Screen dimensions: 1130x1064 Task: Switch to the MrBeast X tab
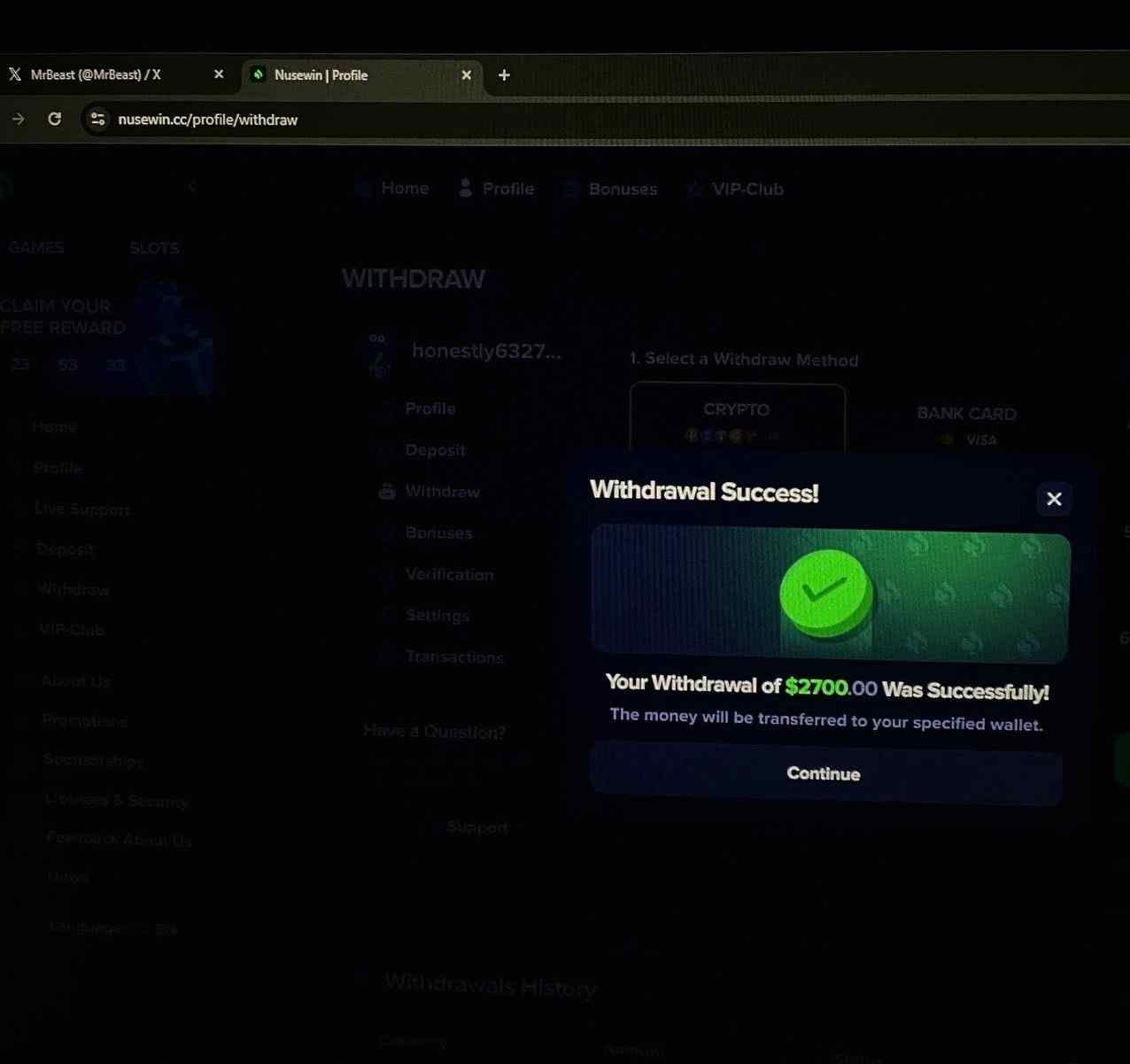[97, 74]
